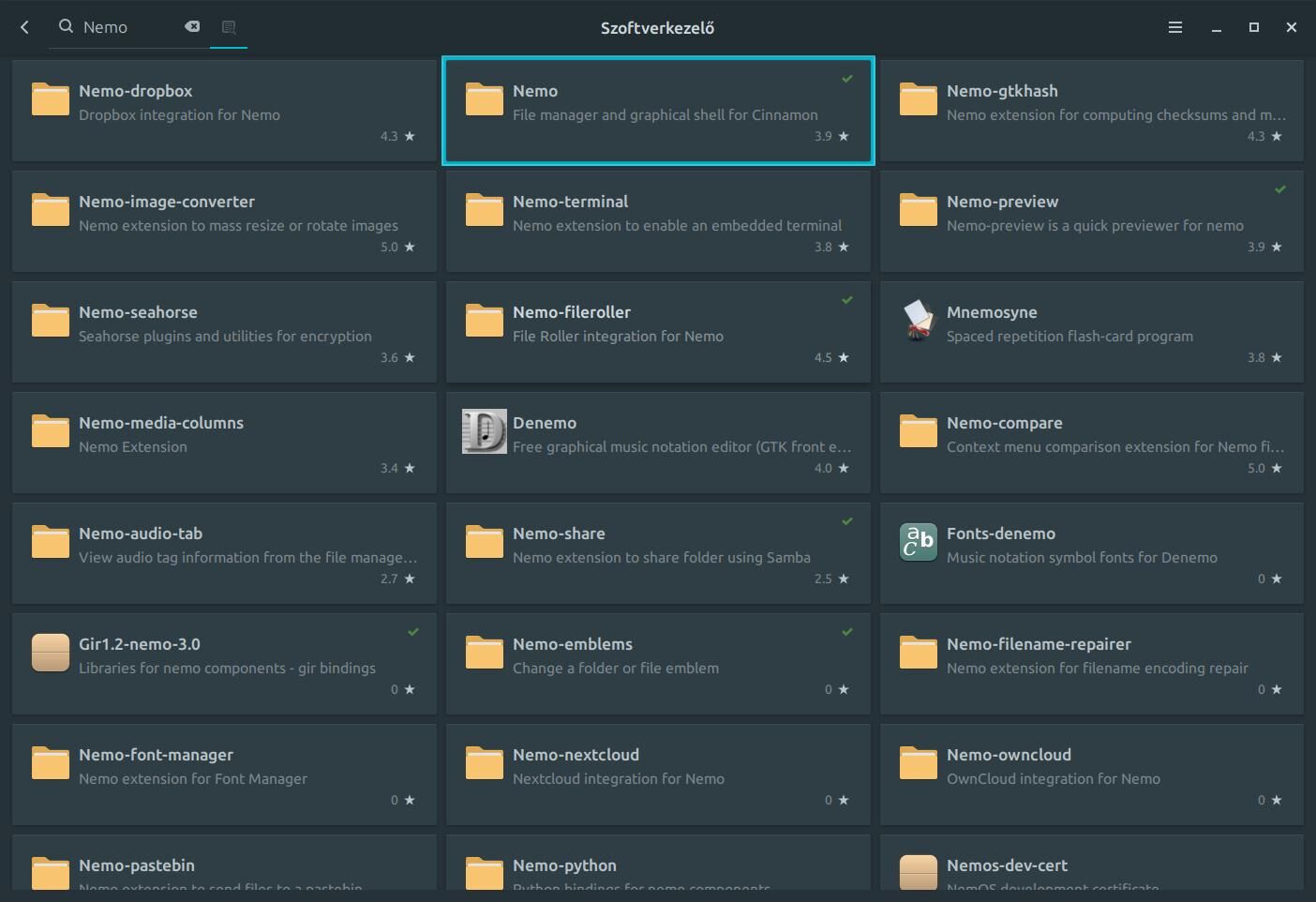Click the Nemo-preview title text
This screenshot has height=902, width=1316.
pos(1003,202)
